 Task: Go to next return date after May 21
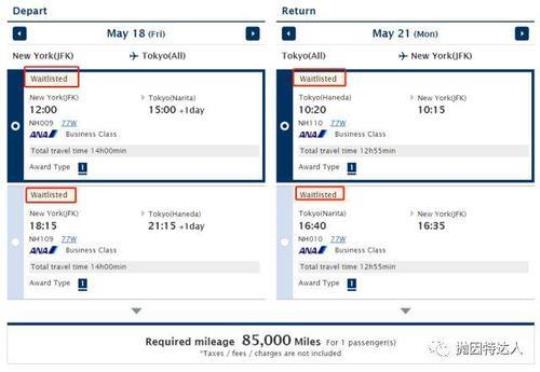pos(522,34)
